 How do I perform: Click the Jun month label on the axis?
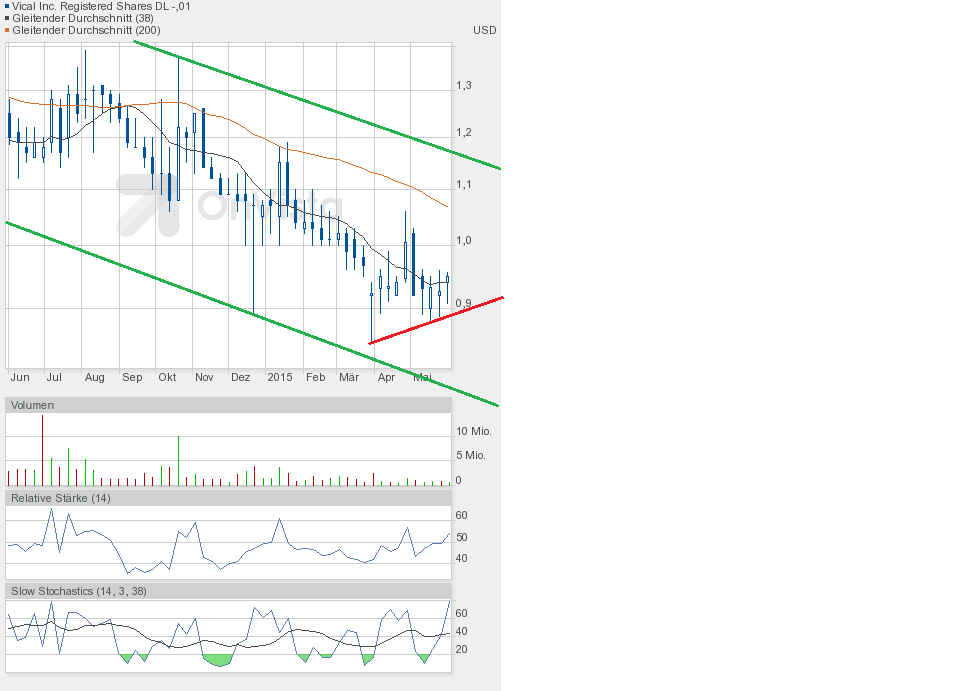point(19,377)
